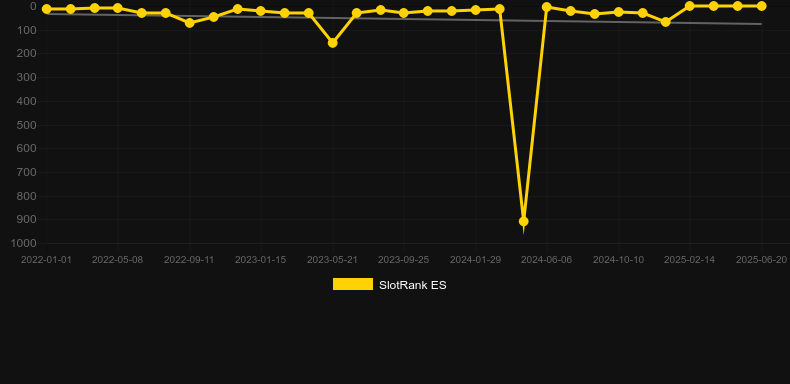
Task: Select the data point dipping near 150
Action: 333,43
